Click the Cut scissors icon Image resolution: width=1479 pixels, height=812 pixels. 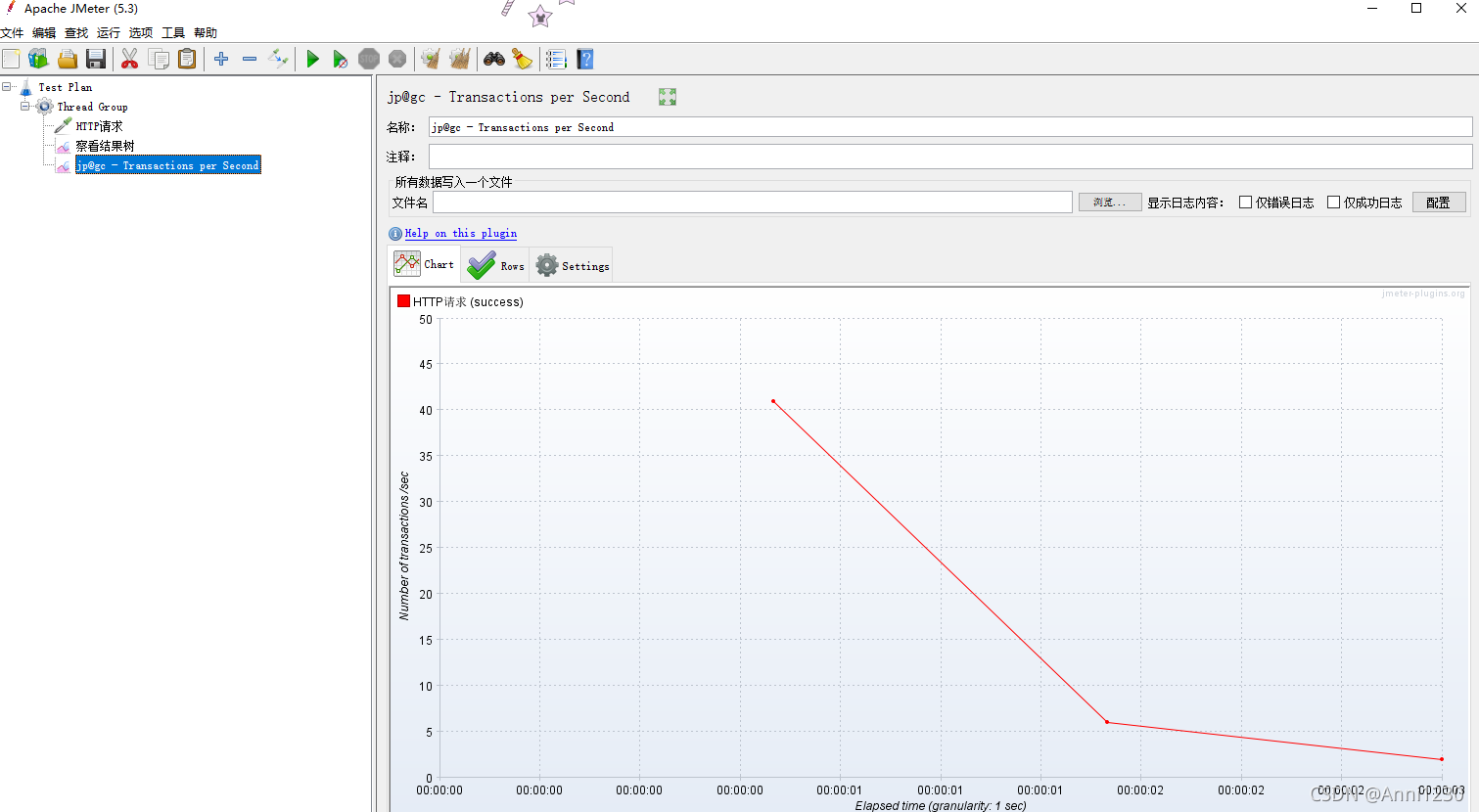tap(129, 60)
